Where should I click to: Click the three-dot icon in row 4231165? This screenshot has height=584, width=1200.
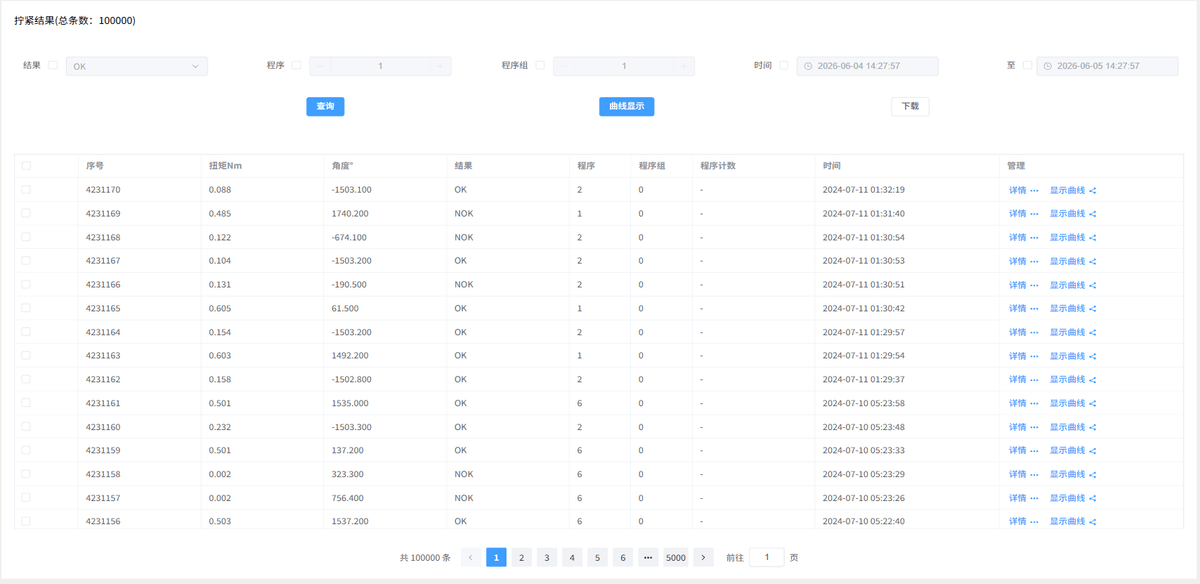(x=1034, y=308)
